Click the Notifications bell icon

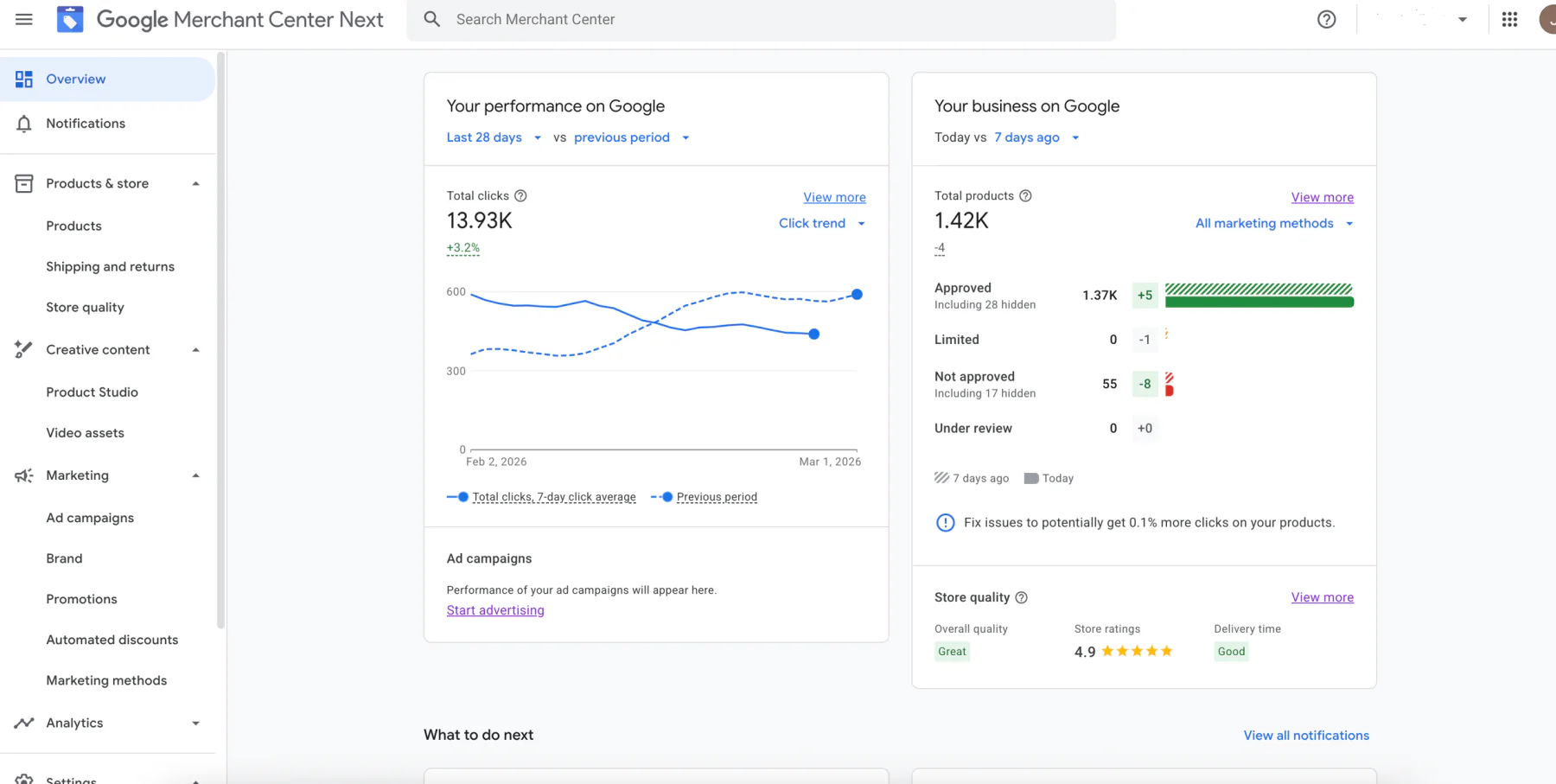click(24, 124)
